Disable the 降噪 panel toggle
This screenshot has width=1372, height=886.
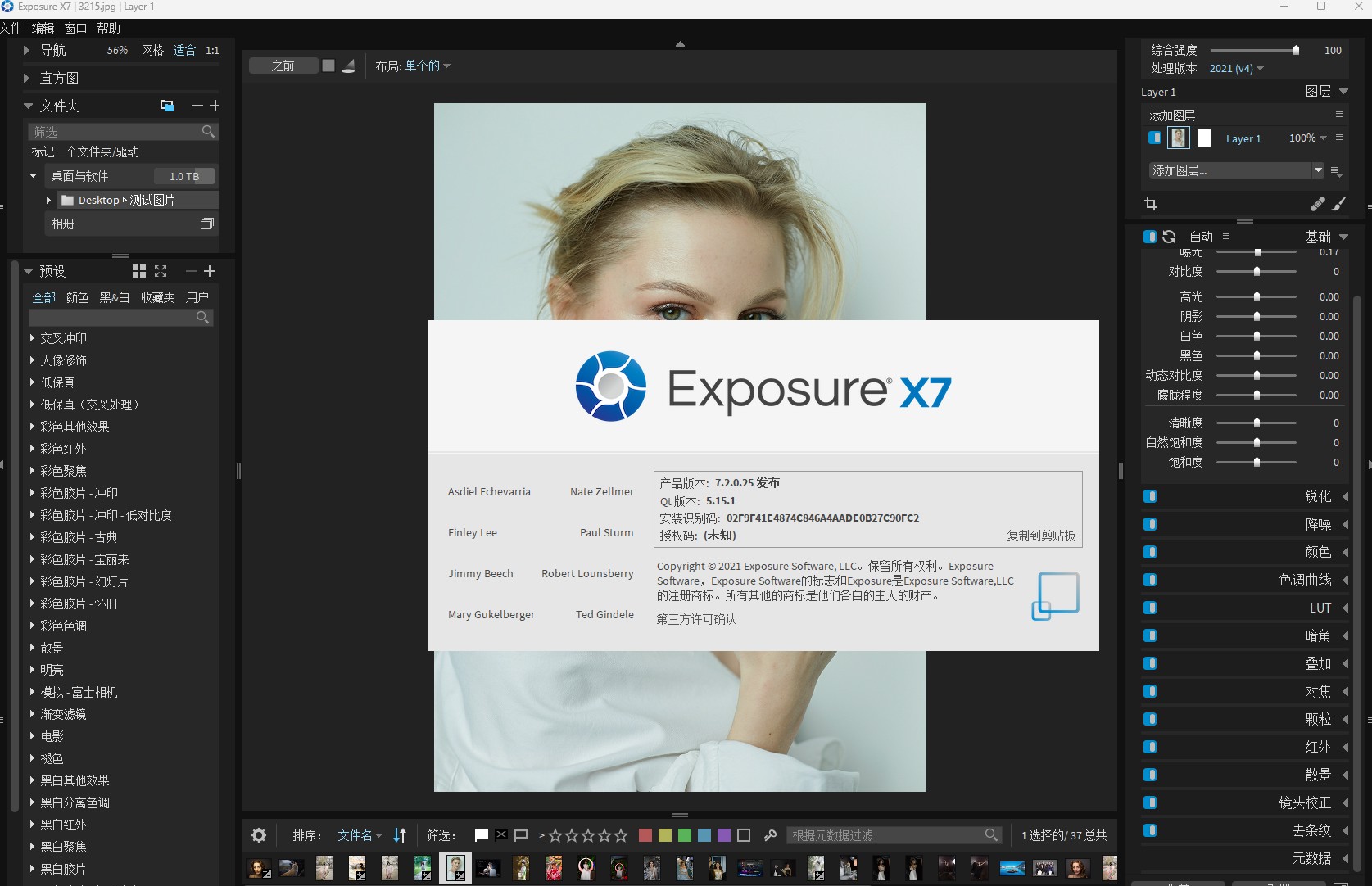pos(1150,524)
